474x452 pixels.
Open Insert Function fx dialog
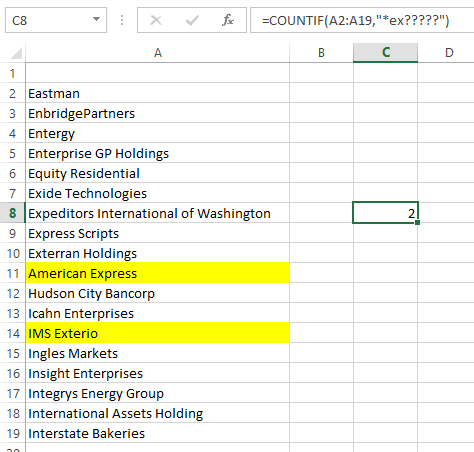click(228, 20)
